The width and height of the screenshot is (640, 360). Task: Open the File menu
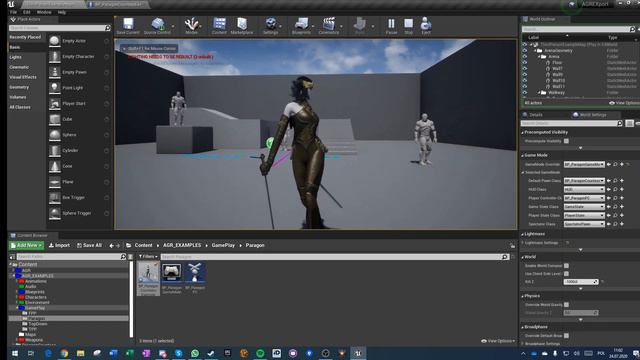click(13, 12)
